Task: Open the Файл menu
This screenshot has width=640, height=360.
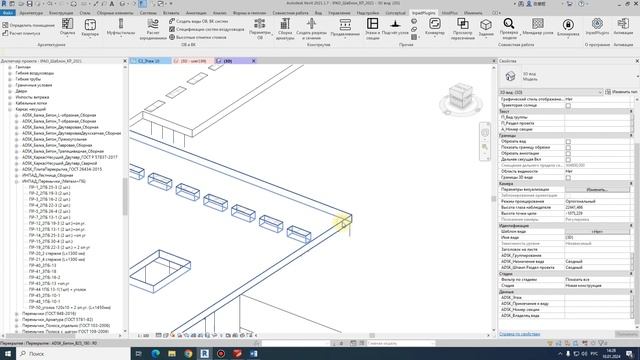Action: [x=7, y=13]
